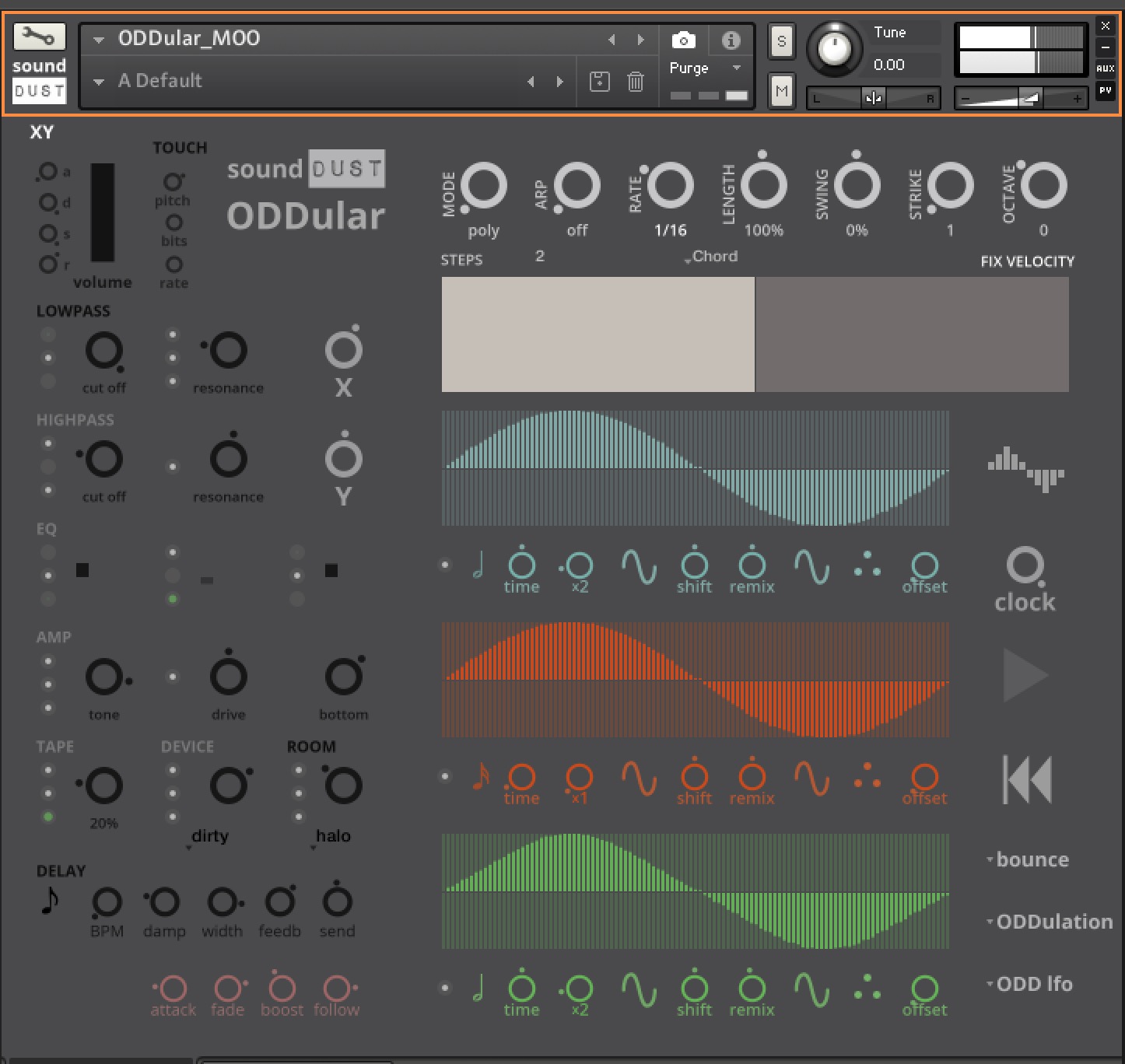Go to previous instrument arrow beside ODDular_MOO

click(x=612, y=39)
